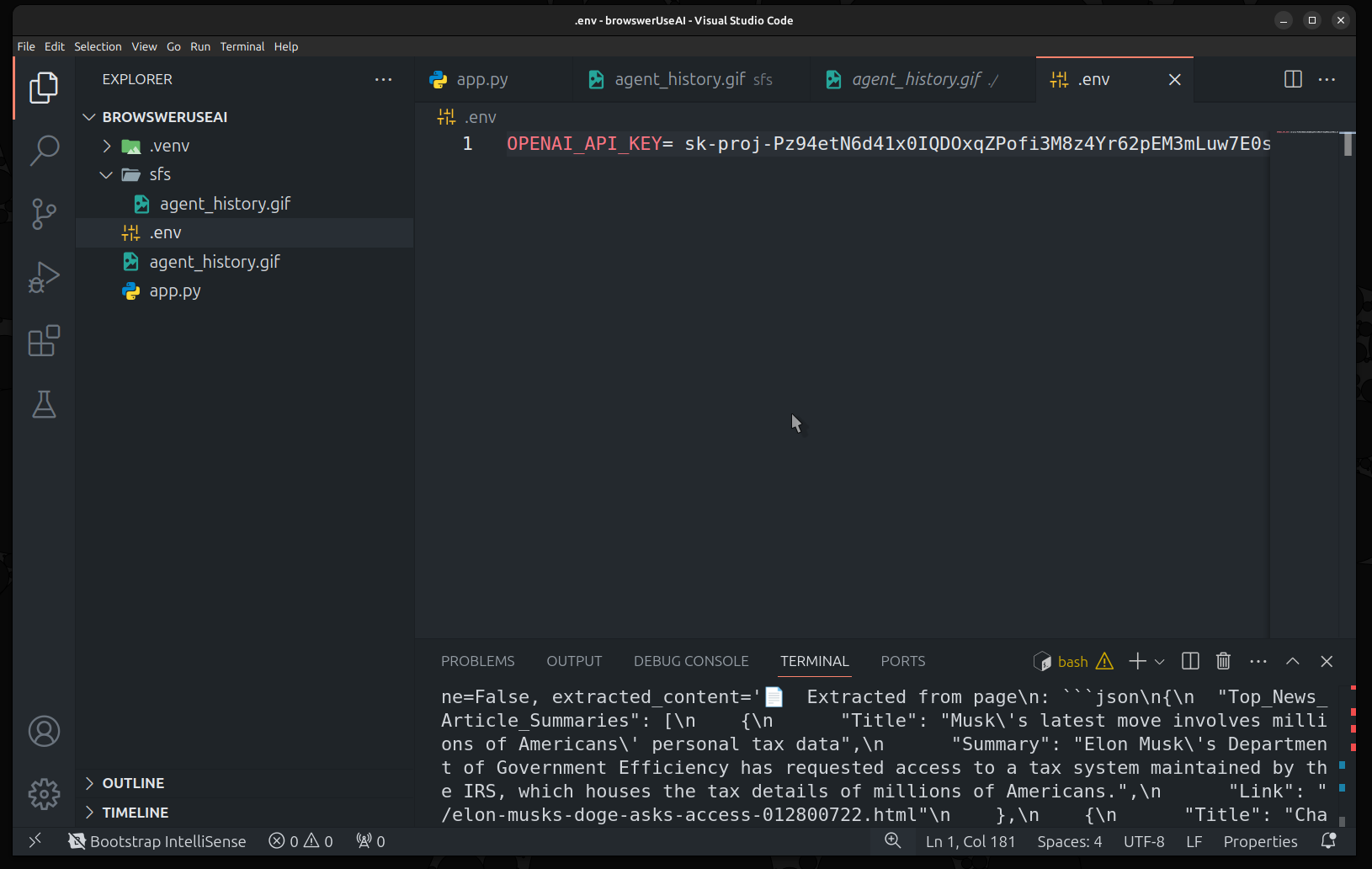Open the Explorer view in activity bar

pyautogui.click(x=44, y=88)
